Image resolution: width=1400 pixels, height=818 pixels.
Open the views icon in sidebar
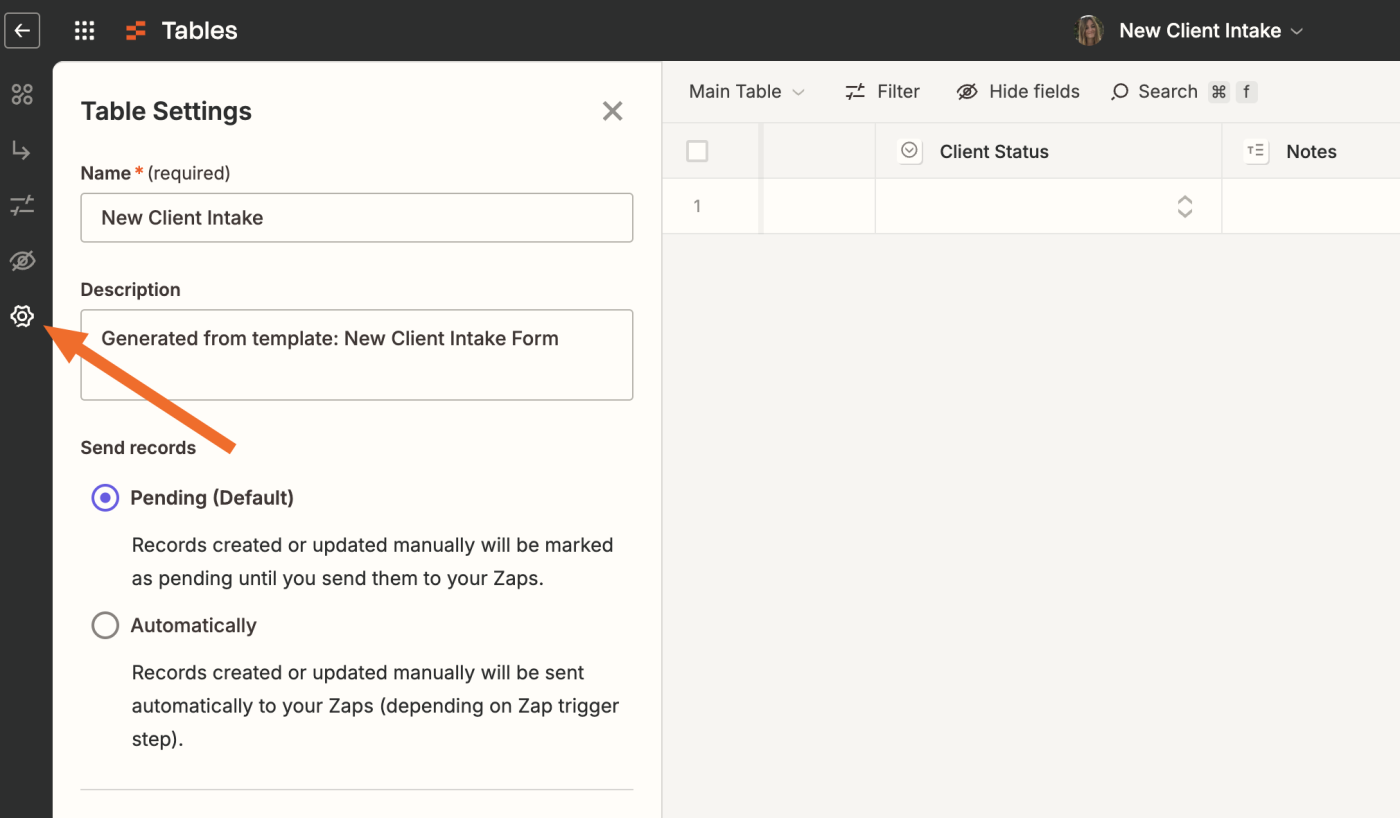click(x=22, y=95)
